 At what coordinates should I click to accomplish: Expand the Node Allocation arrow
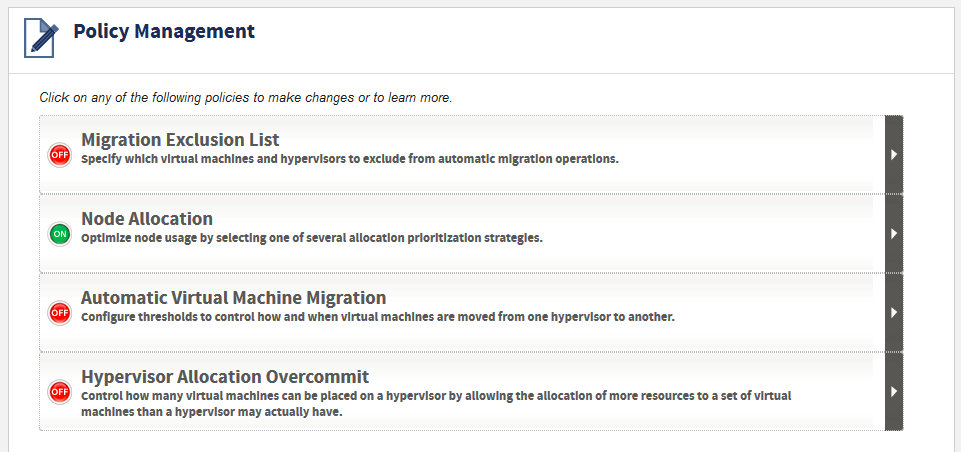(x=894, y=234)
